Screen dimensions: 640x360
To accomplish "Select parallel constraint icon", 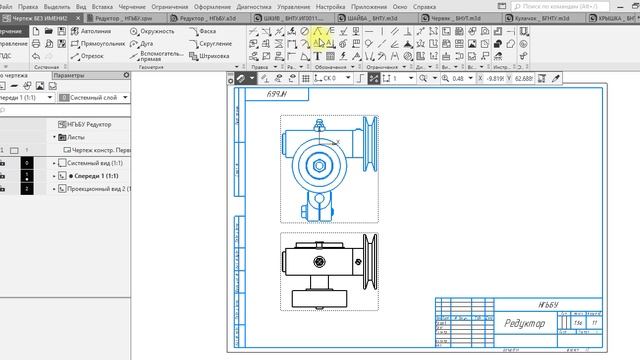I will [395, 31].
